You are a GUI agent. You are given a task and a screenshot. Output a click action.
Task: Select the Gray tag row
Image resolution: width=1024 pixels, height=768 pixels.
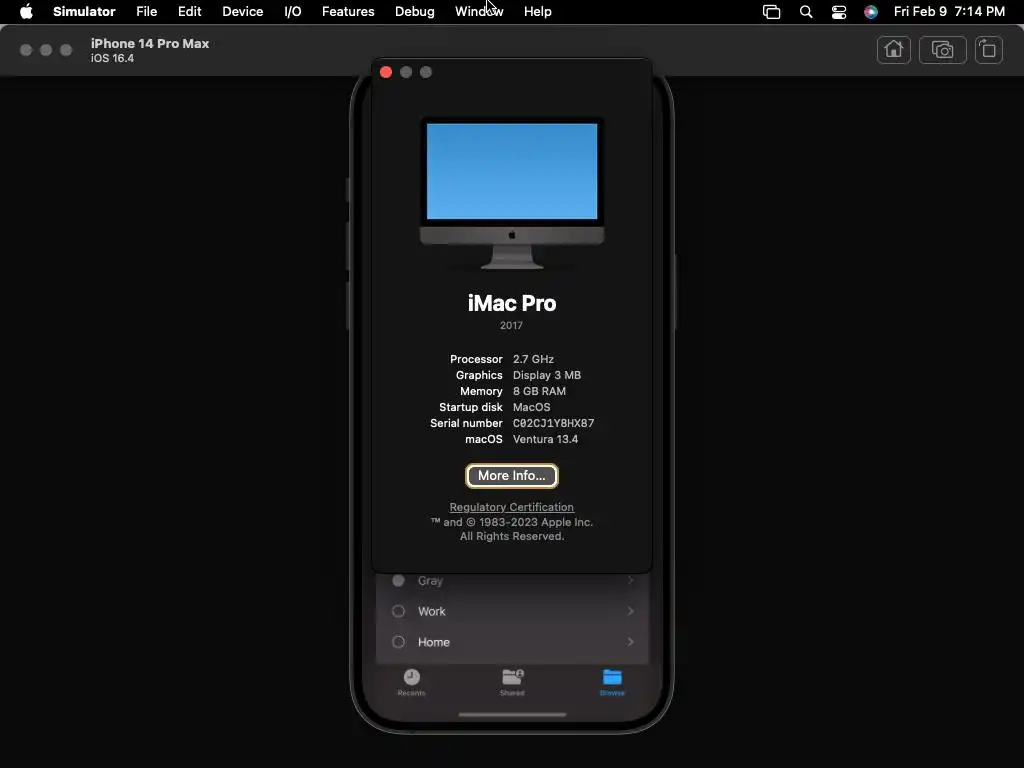pyautogui.click(x=512, y=581)
